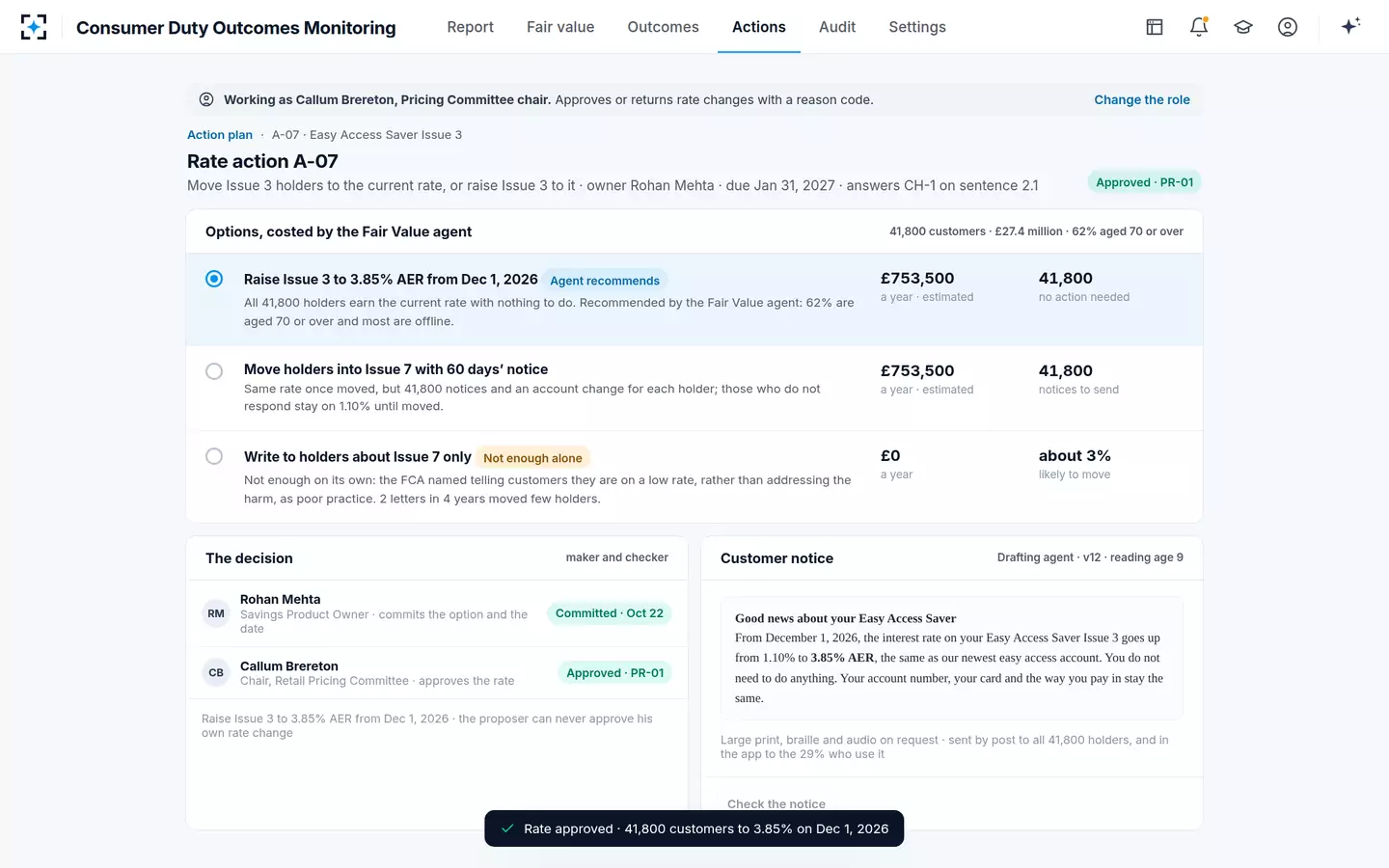The height and width of the screenshot is (868, 1389).
Task: Click the Customer notice panel title
Action: (776, 558)
